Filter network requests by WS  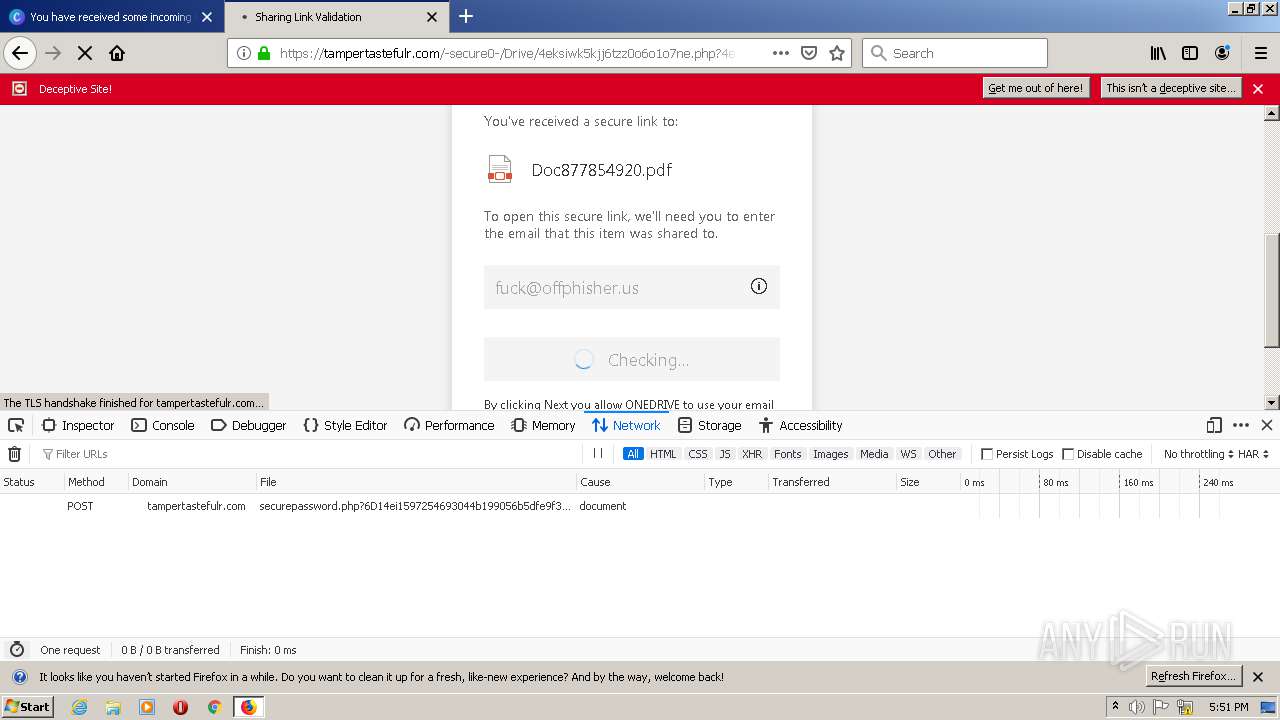tap(908, 454)
